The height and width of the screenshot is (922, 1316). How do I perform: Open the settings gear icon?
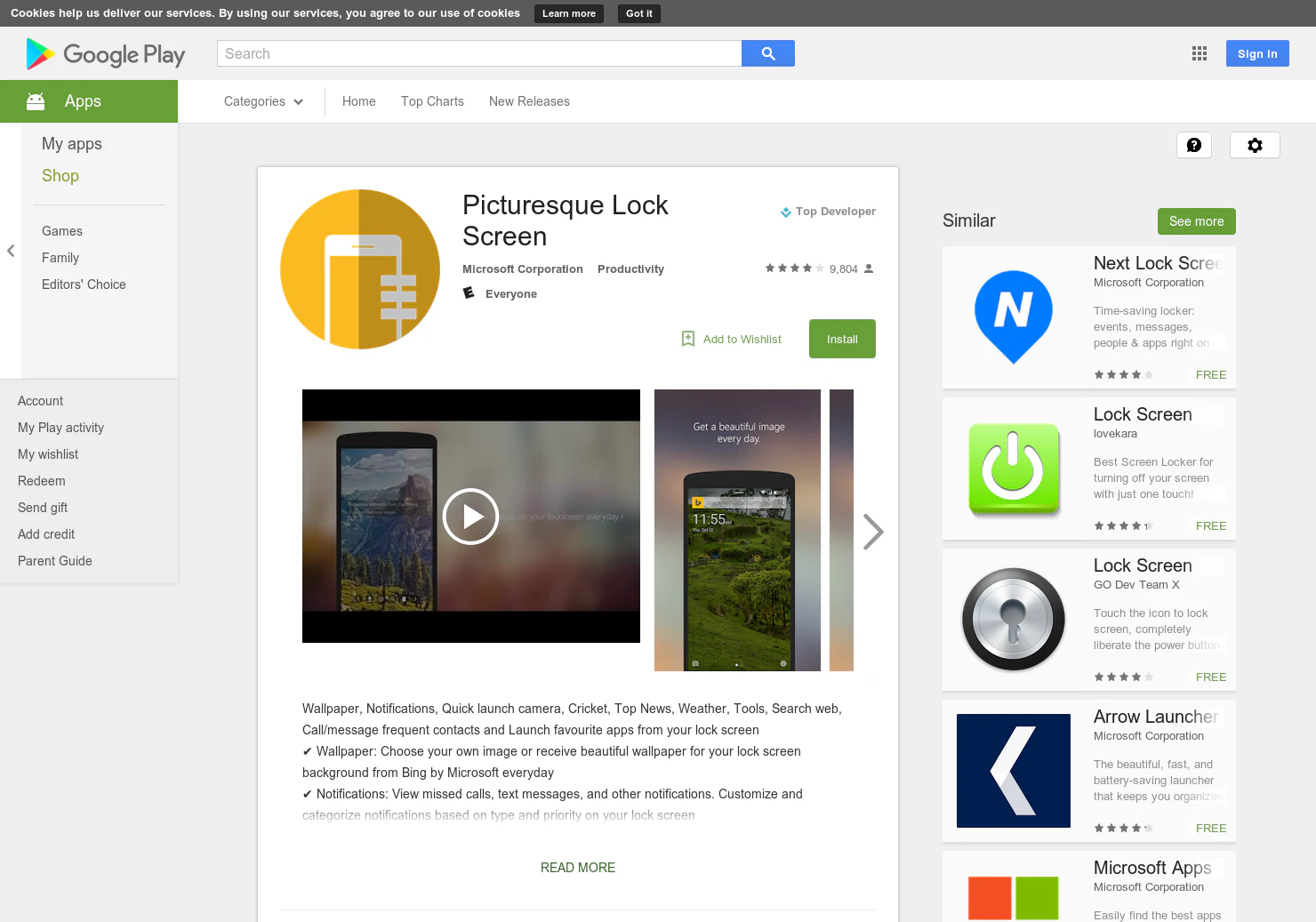pos(1255,145)
